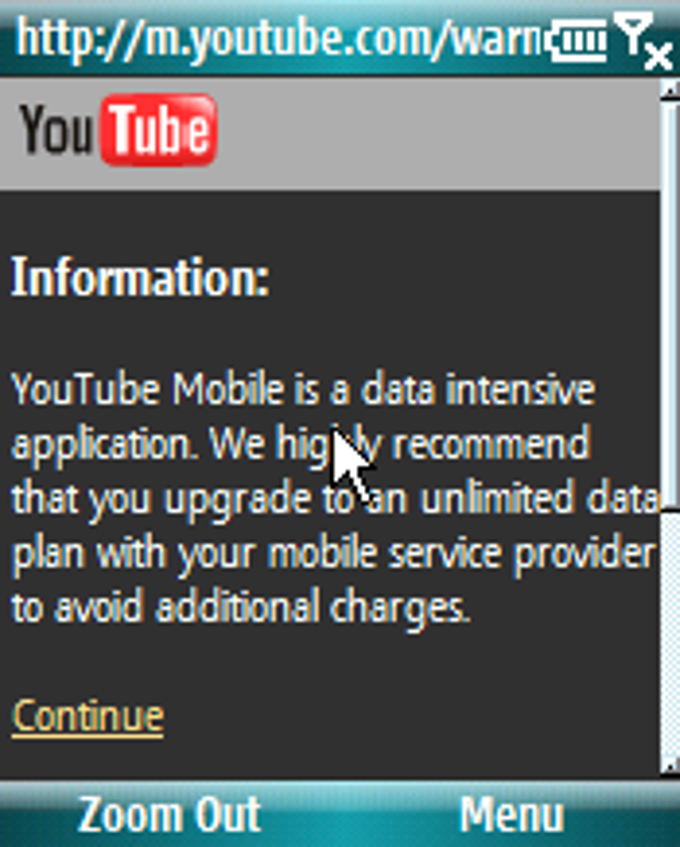
Task: Select the Zoom Out softkey
Action: [x=169, y=815]
